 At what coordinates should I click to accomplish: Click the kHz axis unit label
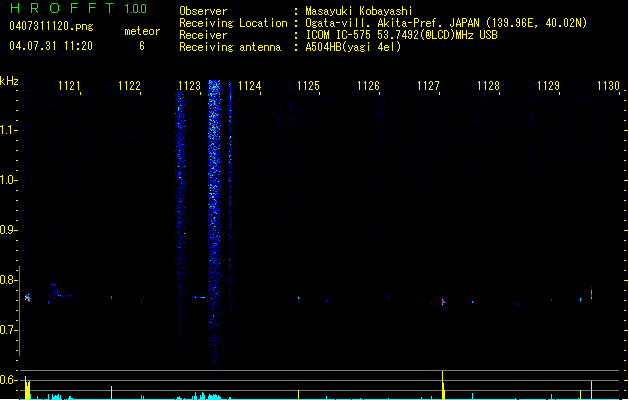9,81
